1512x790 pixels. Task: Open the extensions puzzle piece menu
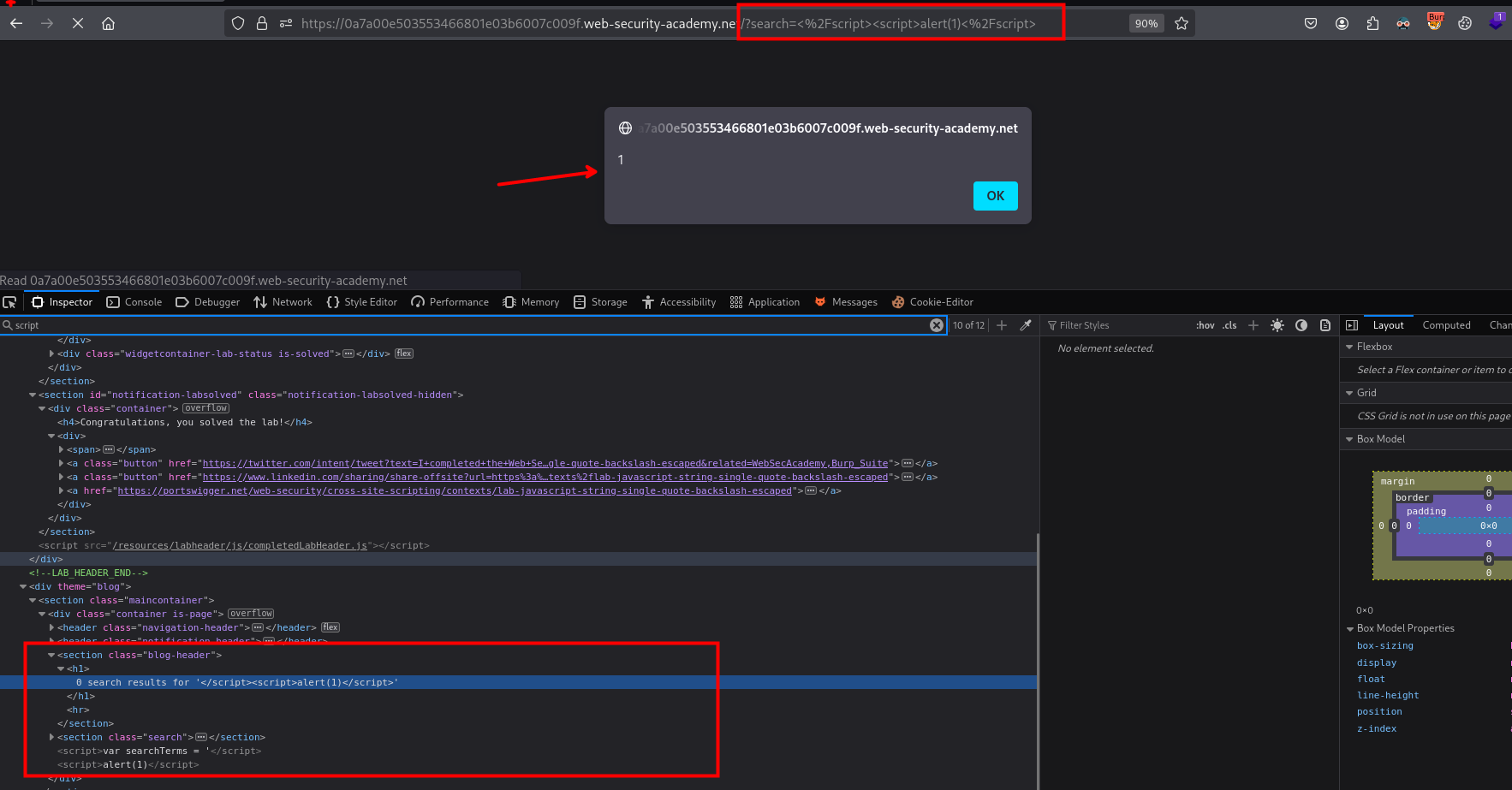1372,24
